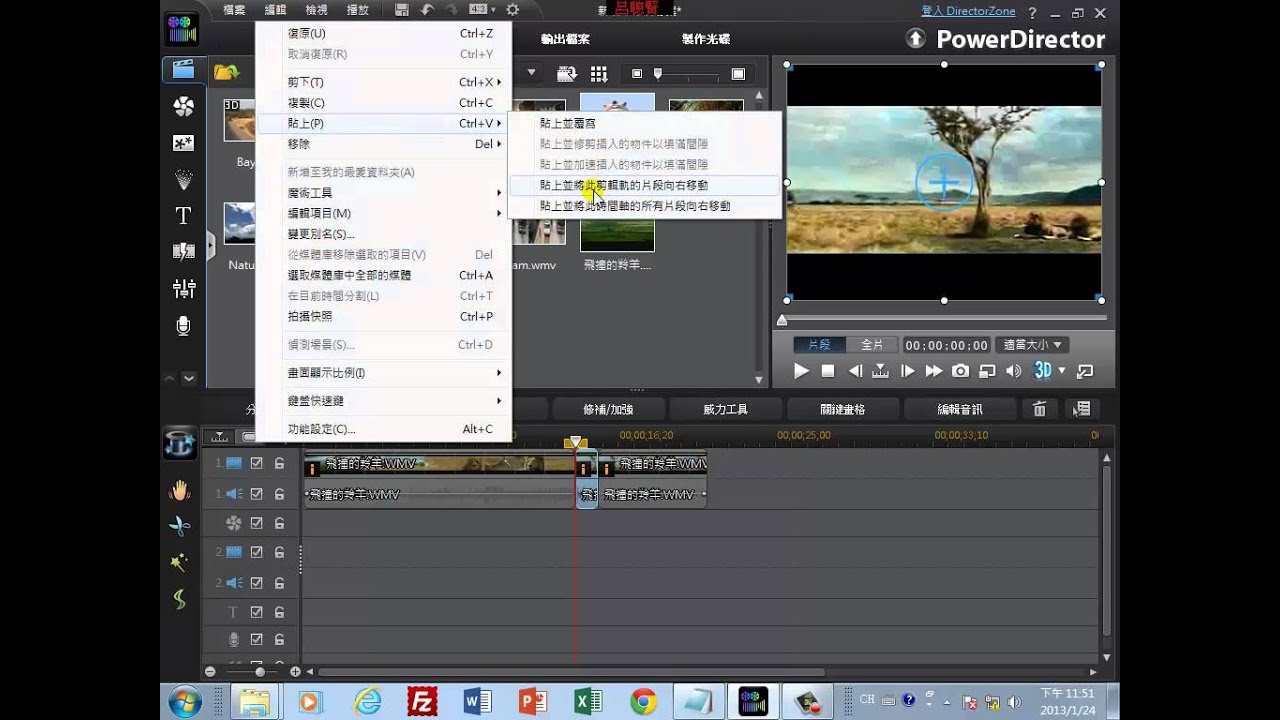Open the 登入 DirectorZone link
The height and width of the screenshot is (720, 1280).
pyautogui.click(x=968, y=11)
